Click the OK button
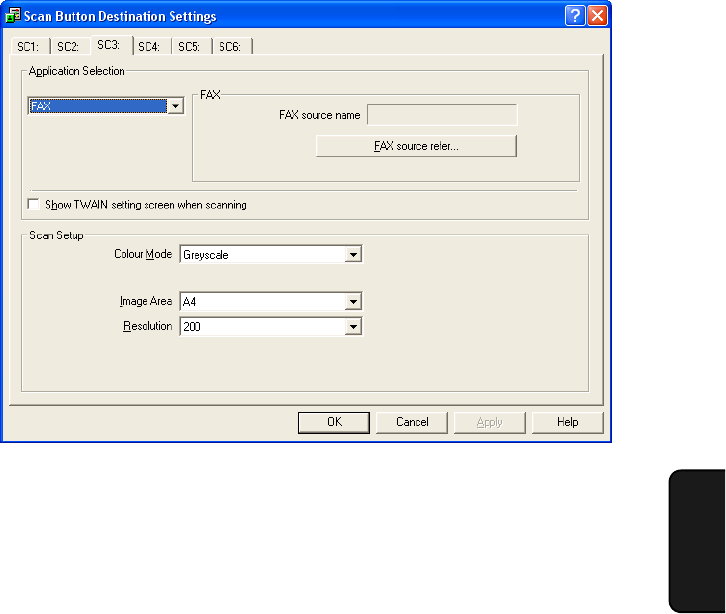The height and width of the screenshot is (614, 726). [x=334, y=422]
